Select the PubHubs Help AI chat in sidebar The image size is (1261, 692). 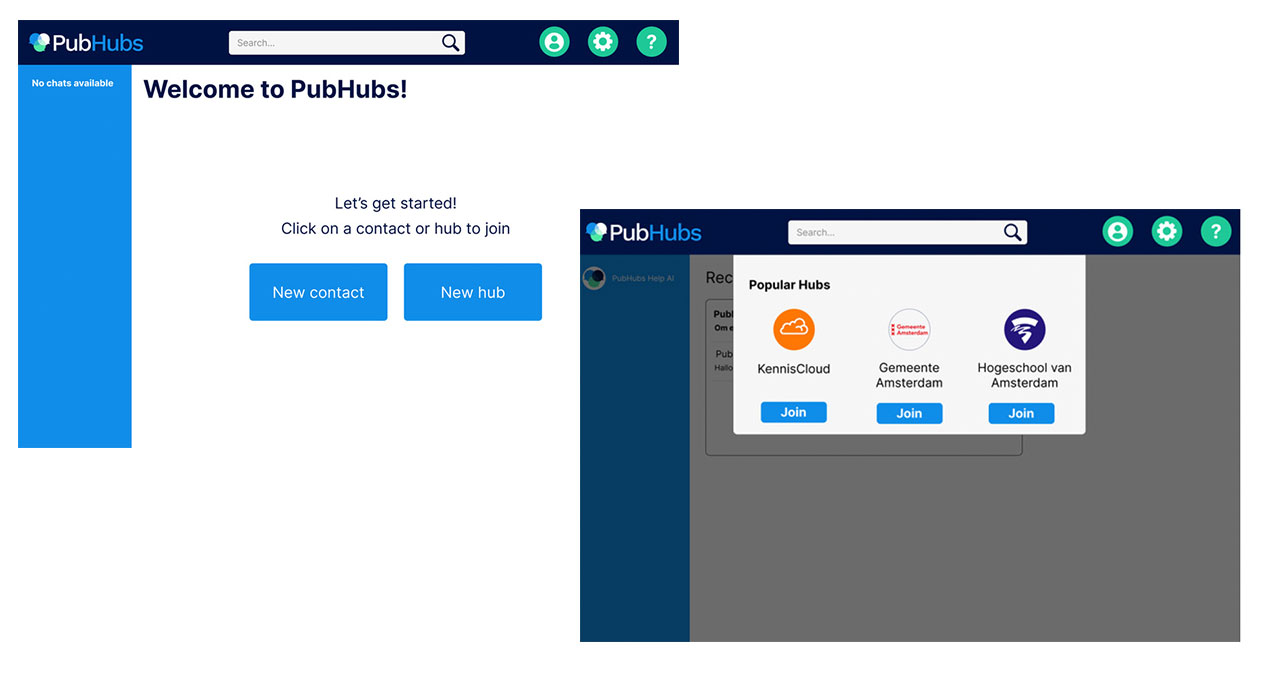pyautogui.click(x=635, y=278)
